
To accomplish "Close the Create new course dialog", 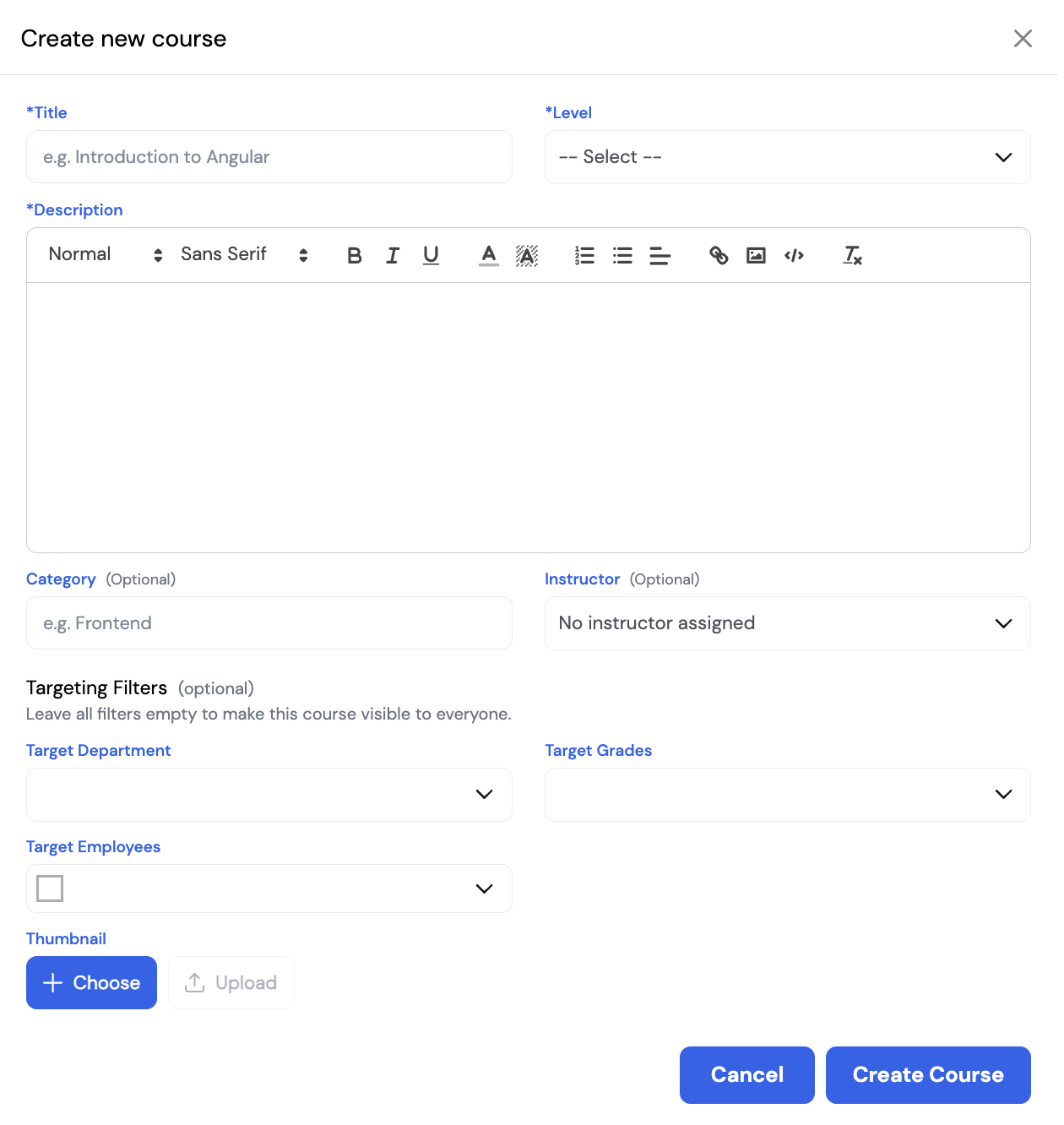I will click(x=1023, y=38).
